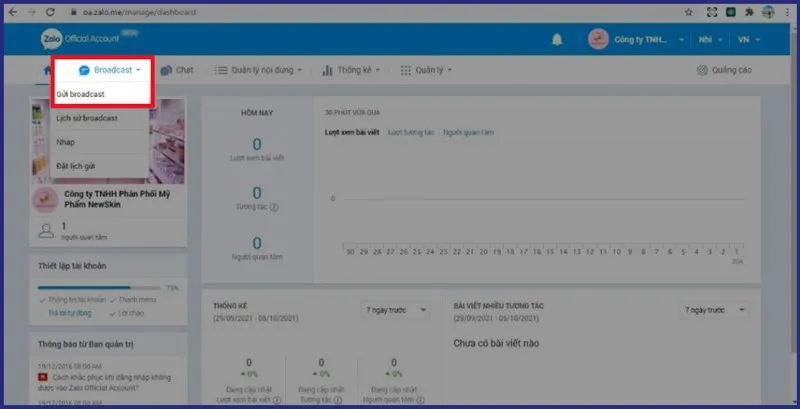
Task: Choose Lịch sử broadcast in the dropdown
Action: click(86, 118)
